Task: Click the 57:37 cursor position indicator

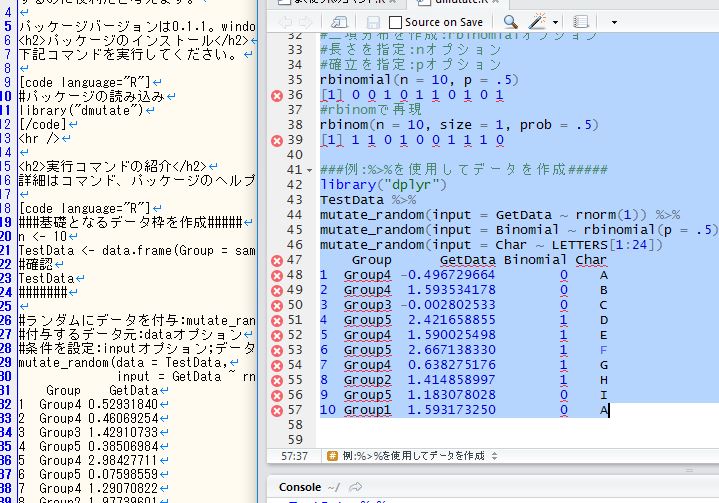Action: click(294, 456)
